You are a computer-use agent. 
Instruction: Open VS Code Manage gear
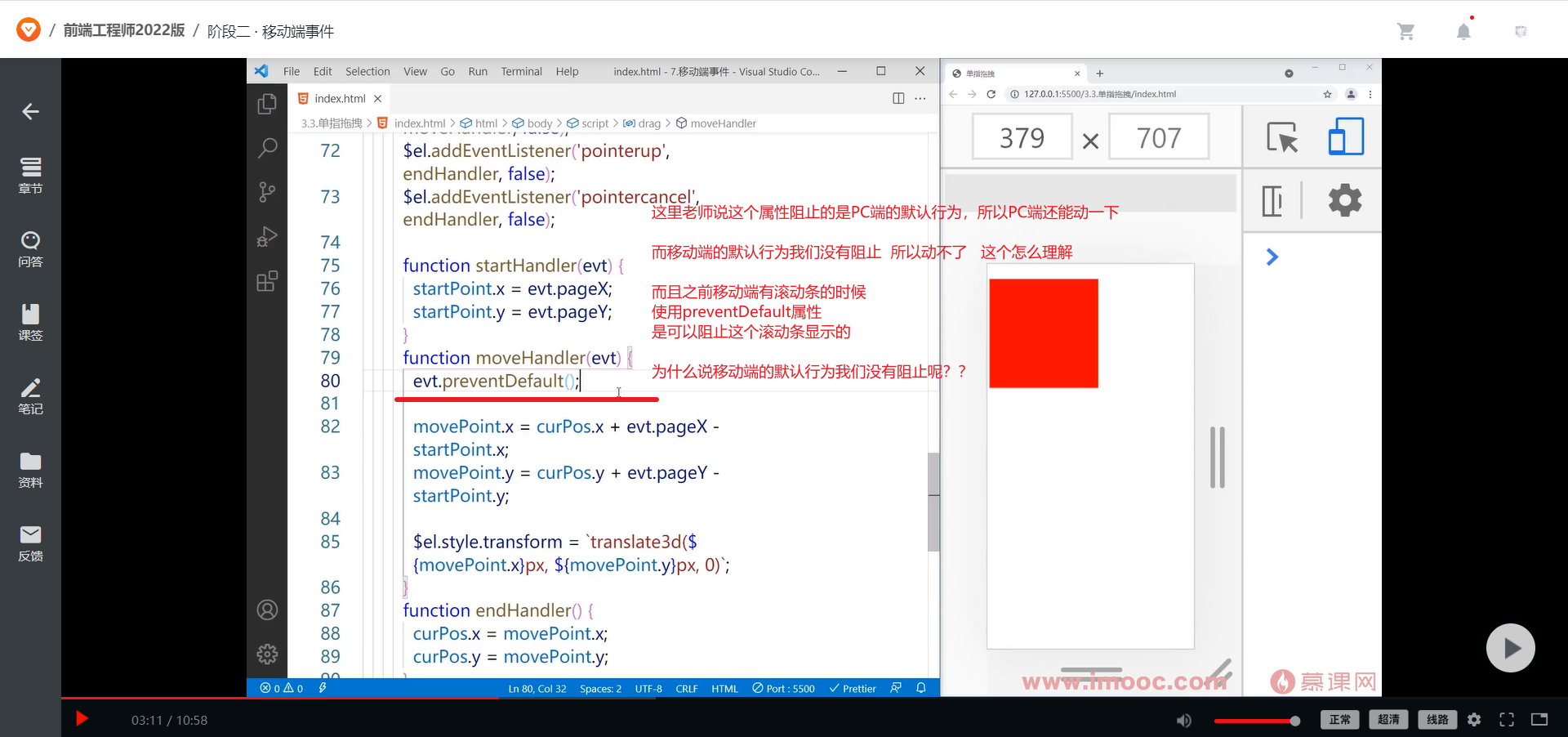tap(267, 654)
